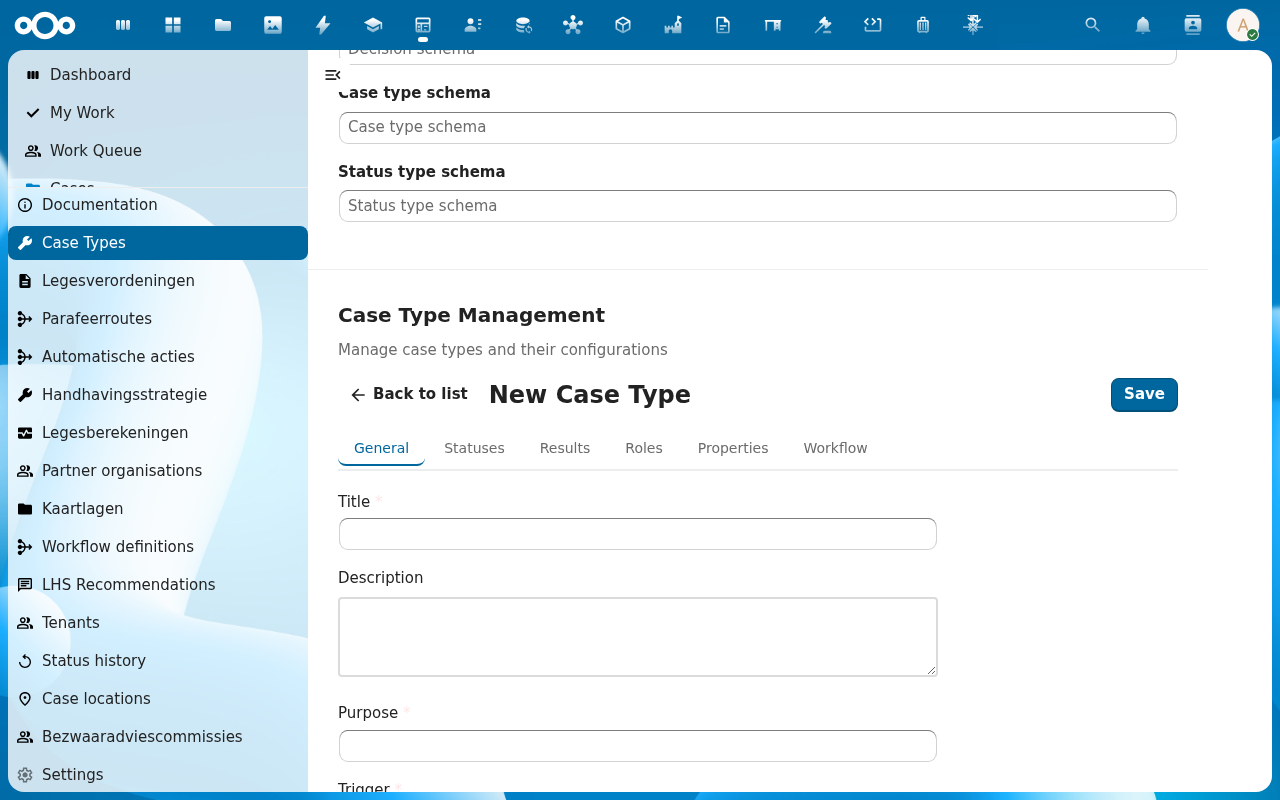The height and width of the screenshot is (800, 1280).
Task: Save the new case type
Action: (x=1144, y=395)
